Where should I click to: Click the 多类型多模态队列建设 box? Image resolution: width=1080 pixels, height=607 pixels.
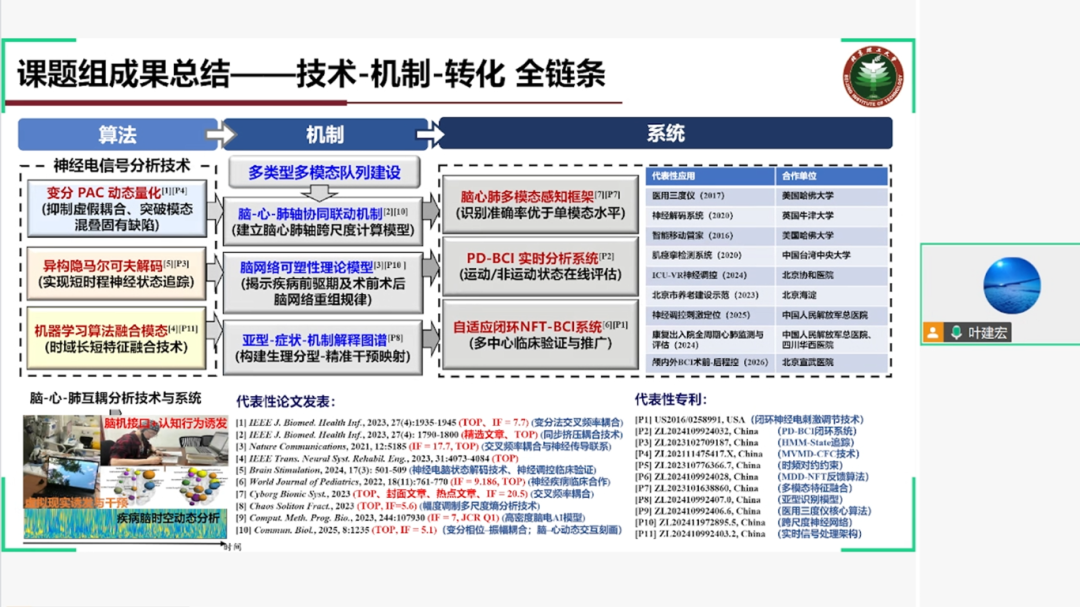pos(324,172)
